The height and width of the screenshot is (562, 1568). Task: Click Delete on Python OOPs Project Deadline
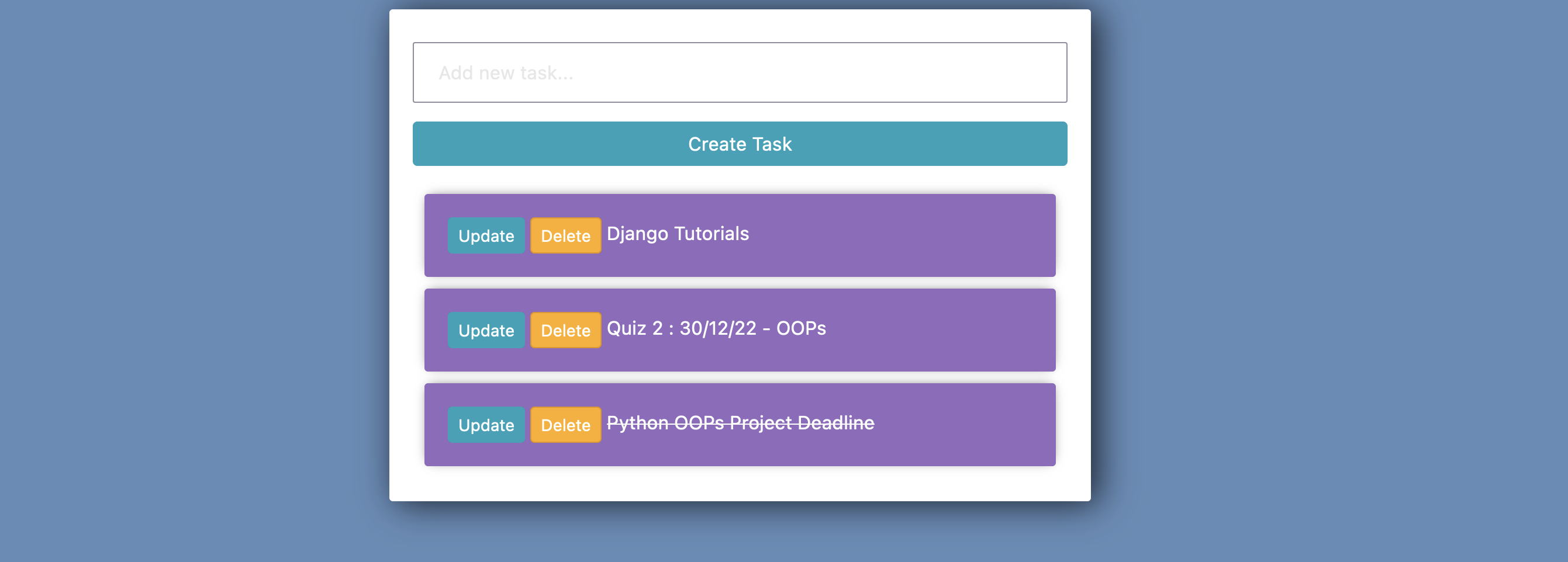(x=565, y=425)
